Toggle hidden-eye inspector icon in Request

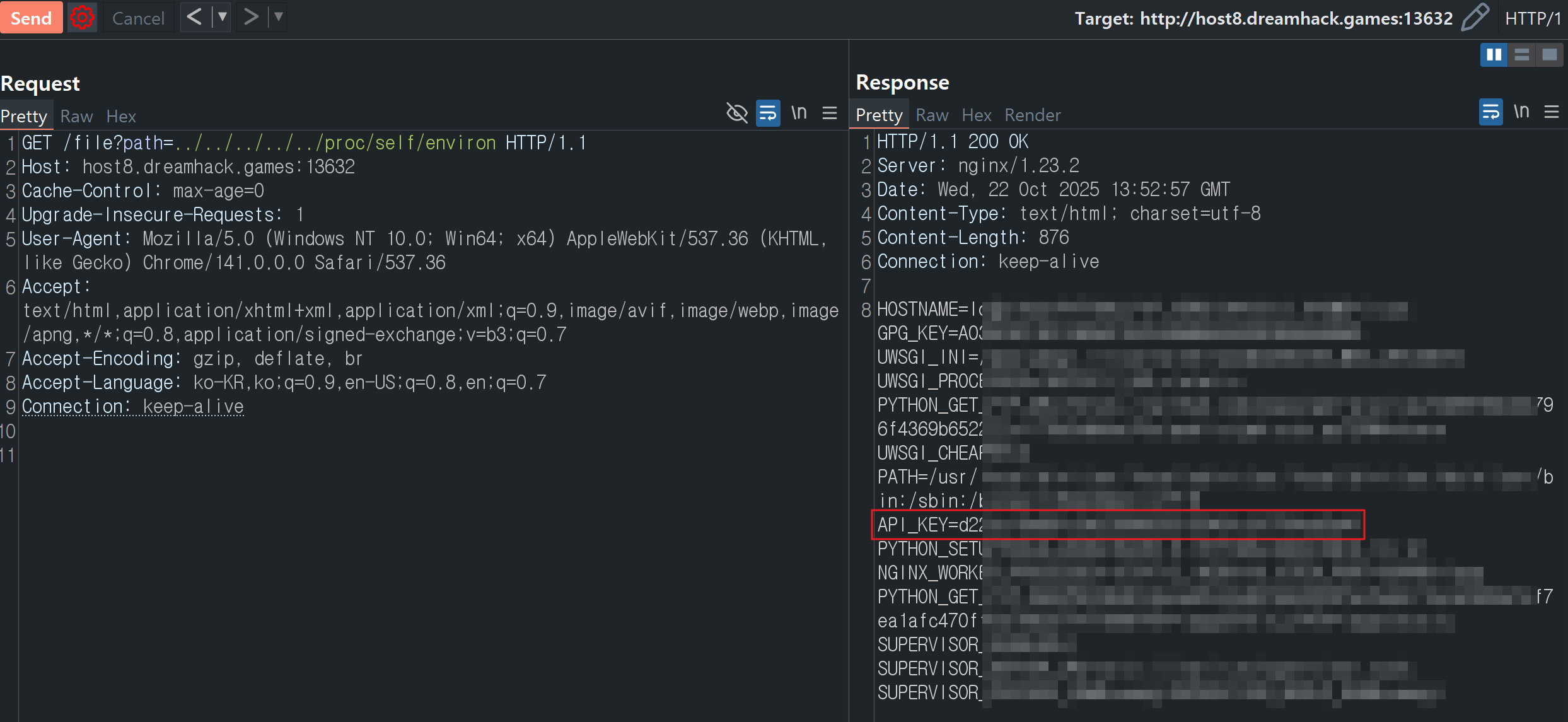tap(736, 114)
